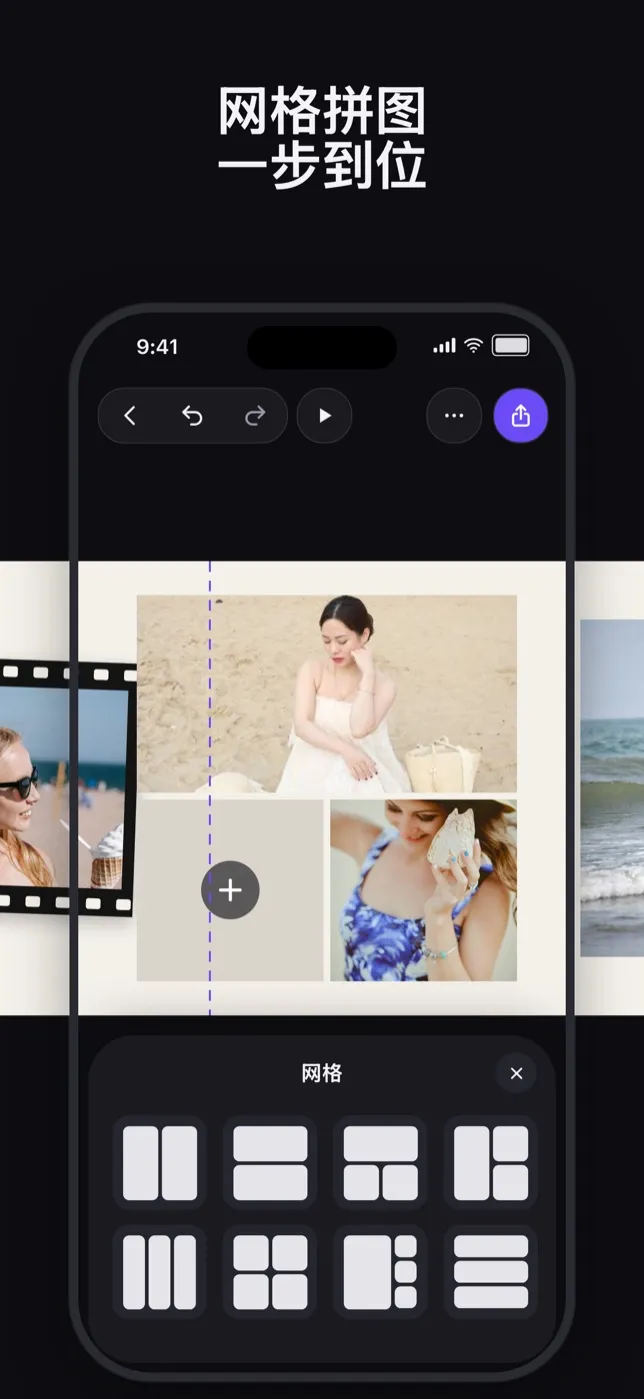Choose layout with tall left and two right cells
This screenshot has height=1399, width=644.
[491, 1163]
